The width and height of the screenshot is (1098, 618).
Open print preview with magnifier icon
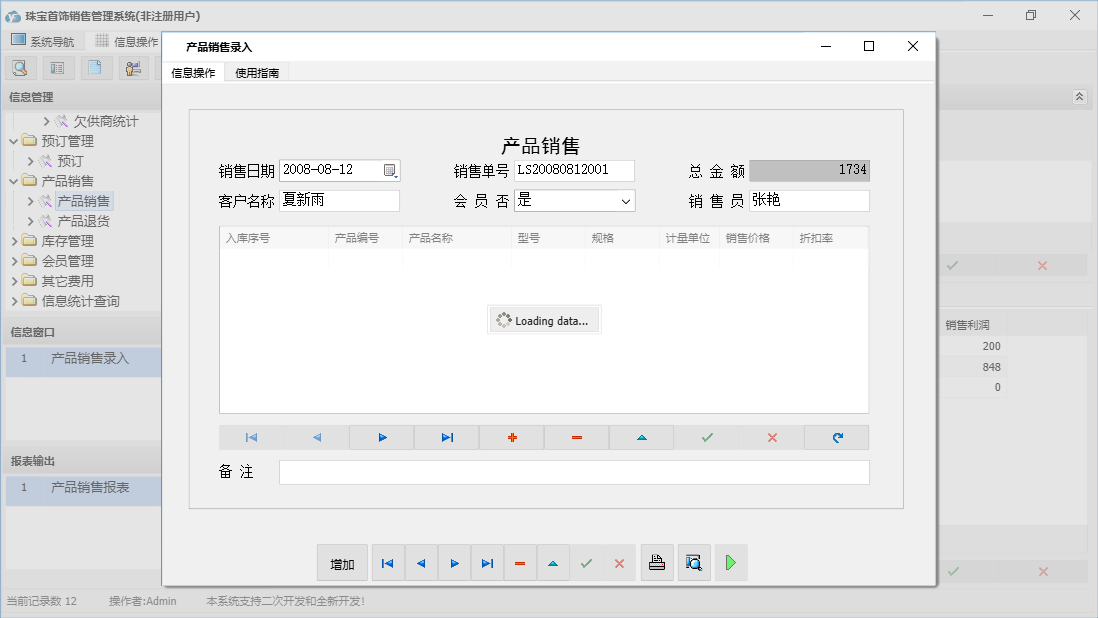[x=693, y=563]
